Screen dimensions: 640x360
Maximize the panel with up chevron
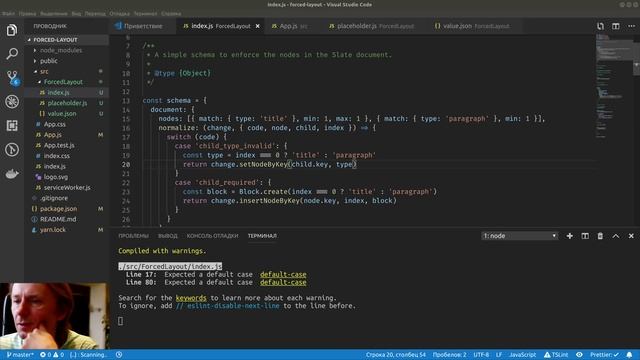pos(616,236)
